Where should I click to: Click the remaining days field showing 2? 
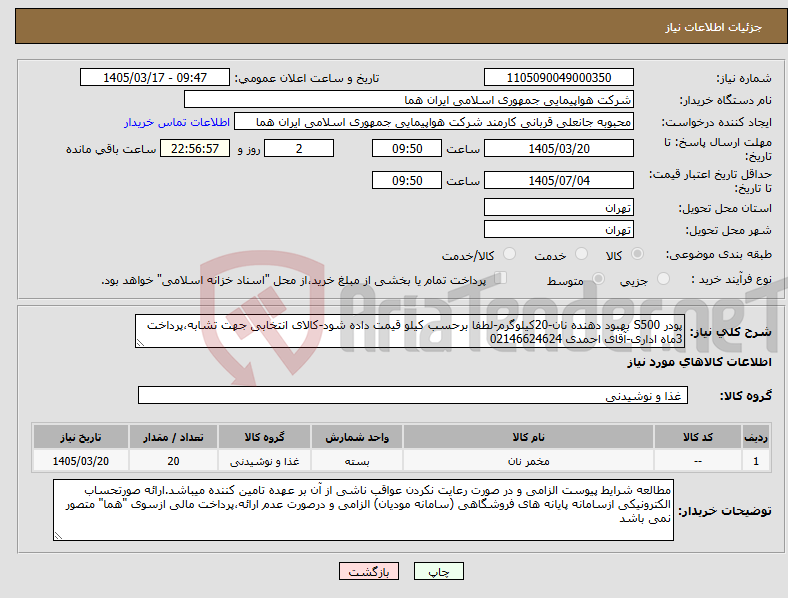299,148
